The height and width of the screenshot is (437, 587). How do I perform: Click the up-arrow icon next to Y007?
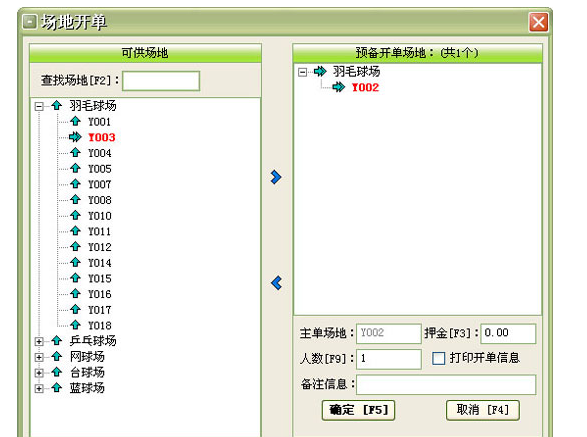[x=75, y=184]
